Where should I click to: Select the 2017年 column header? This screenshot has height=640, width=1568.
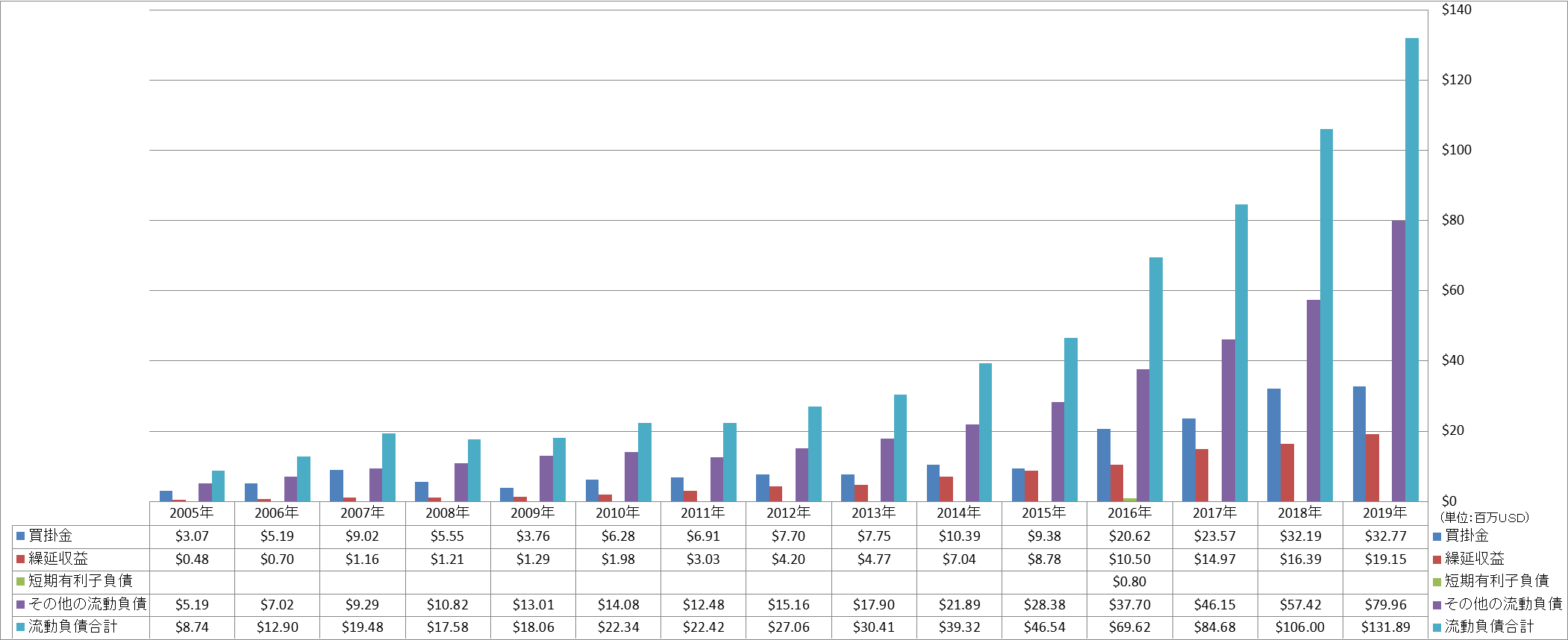pos(1215,513)
